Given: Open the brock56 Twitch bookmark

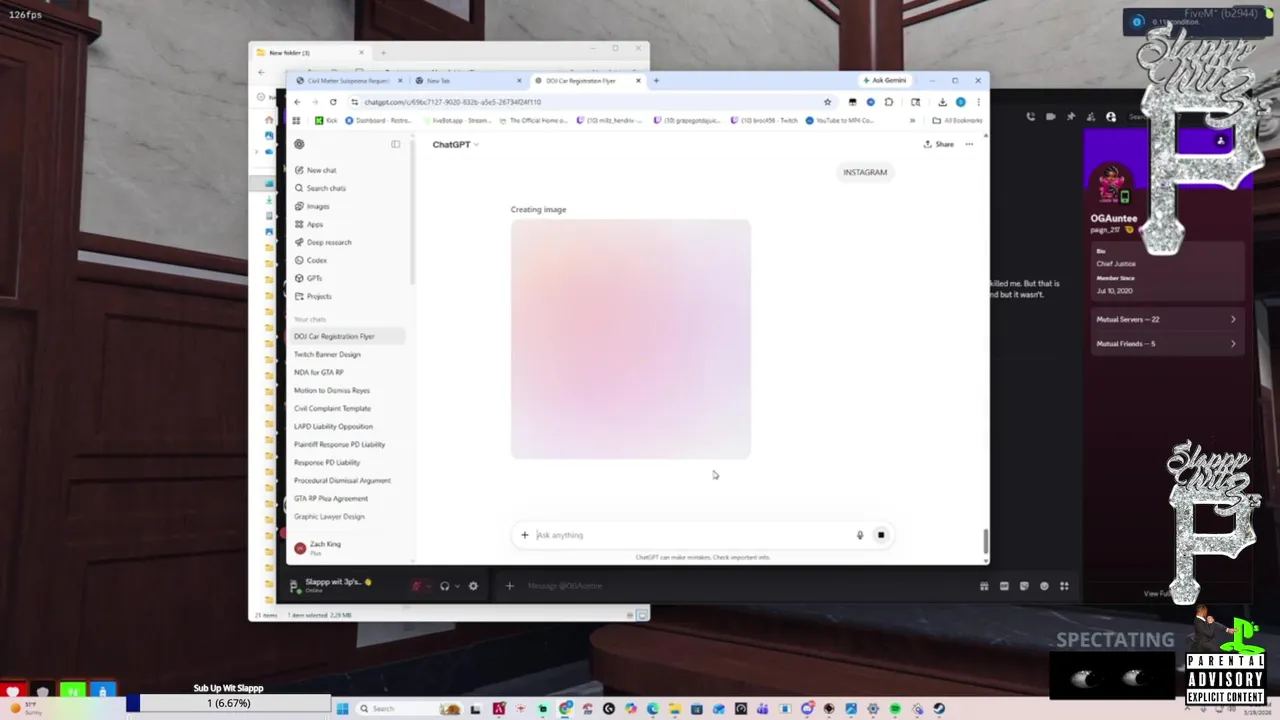Looking at the screenshot, I should click(764, 120).
